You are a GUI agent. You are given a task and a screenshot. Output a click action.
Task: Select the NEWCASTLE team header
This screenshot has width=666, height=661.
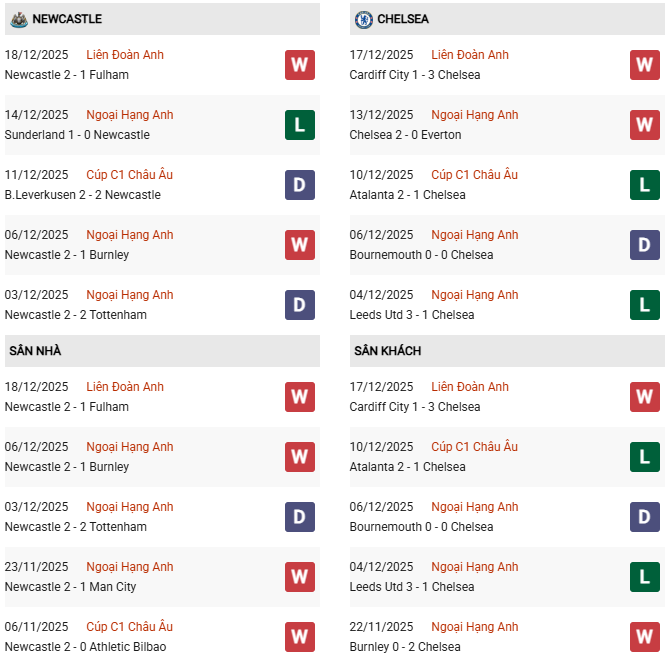(x=66, y=19)
